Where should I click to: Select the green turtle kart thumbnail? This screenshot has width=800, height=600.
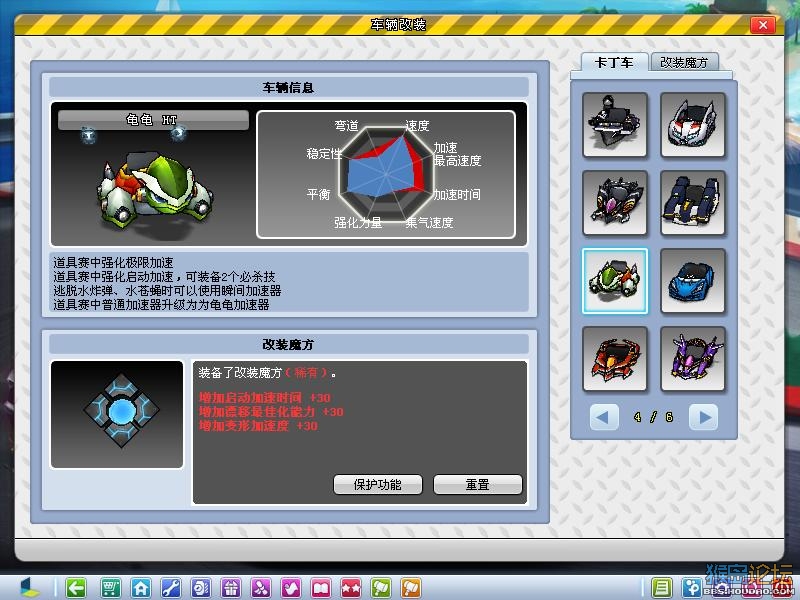coord(615,281)
